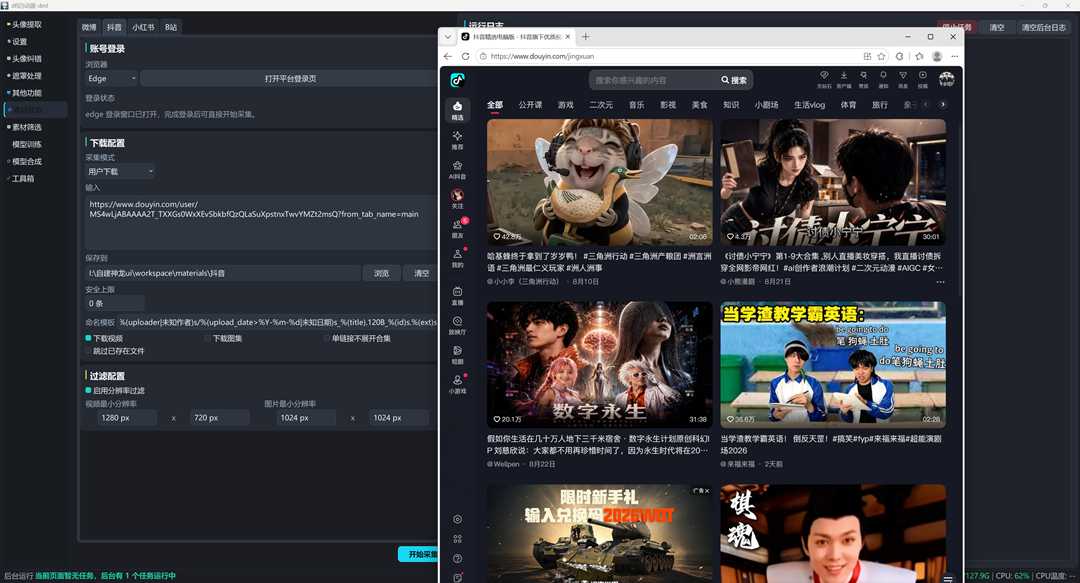This screenshot has height=583, width=1080.
Task: Open the user avatar in the Douyin header
Action: click(x=947, y=79)
